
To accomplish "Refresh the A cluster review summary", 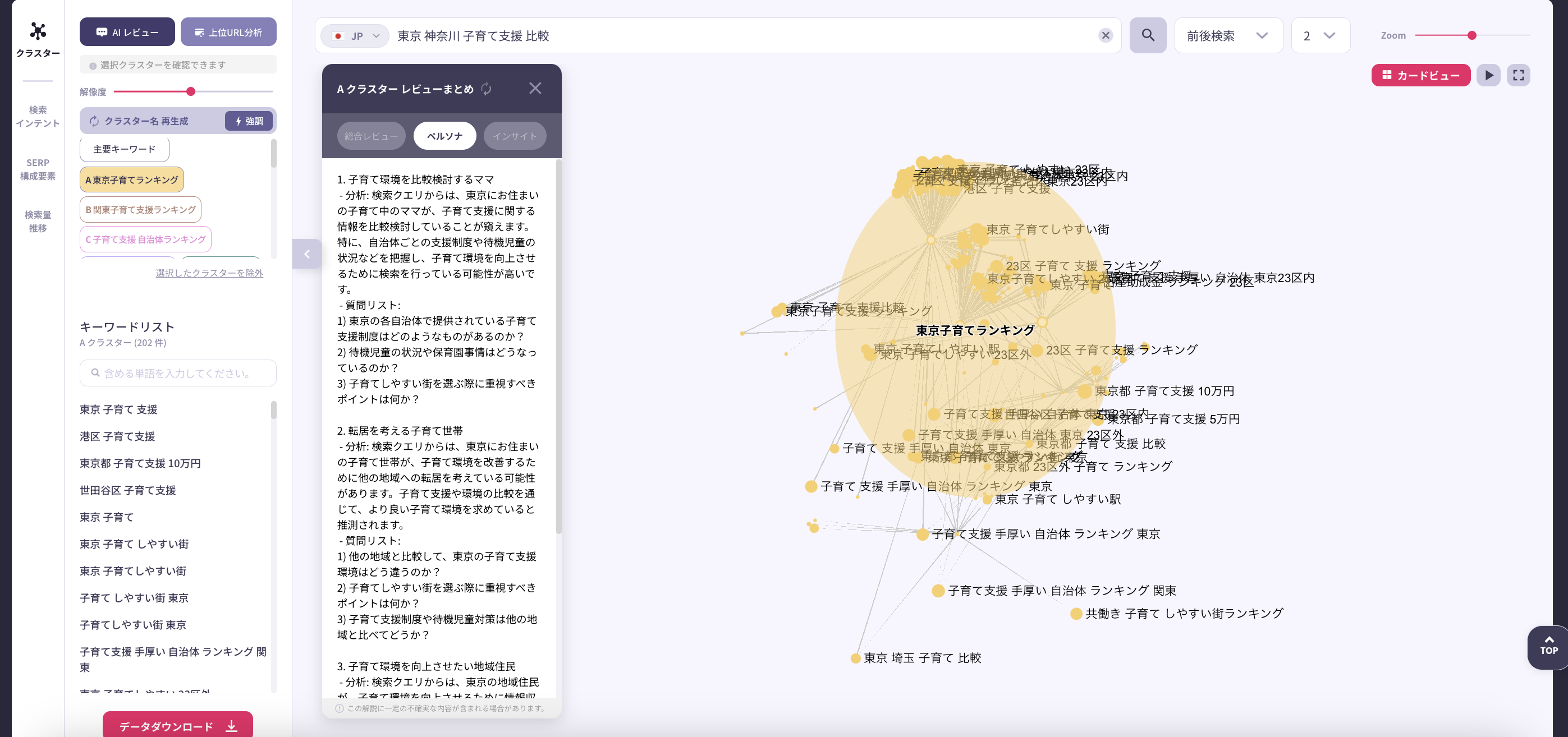I will pos(487,89).
